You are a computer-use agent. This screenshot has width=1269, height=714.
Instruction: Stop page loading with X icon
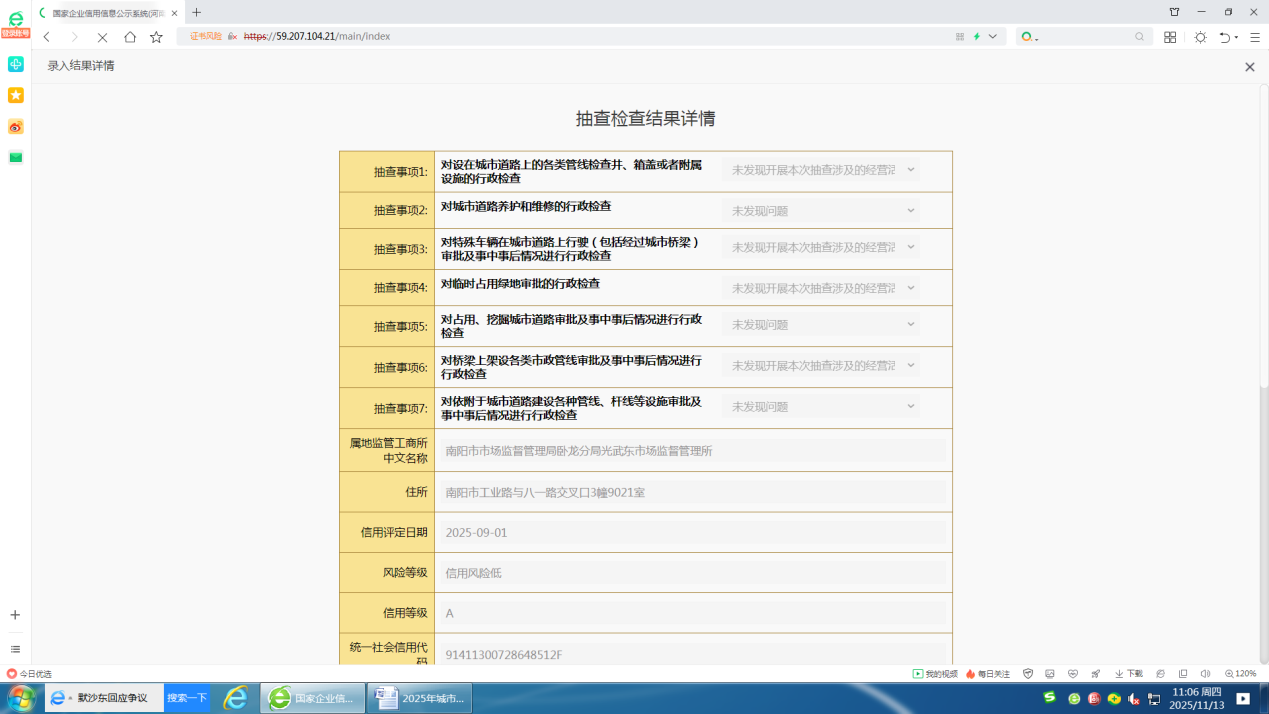pyautogui.click(x=102, y=37)
